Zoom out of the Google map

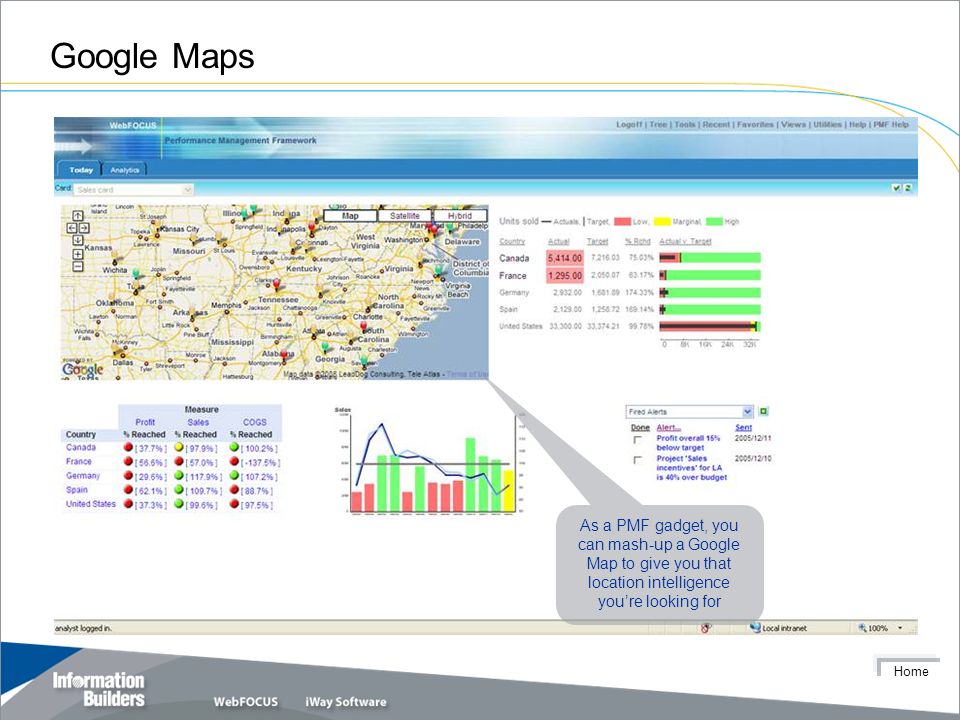point(78,266)
